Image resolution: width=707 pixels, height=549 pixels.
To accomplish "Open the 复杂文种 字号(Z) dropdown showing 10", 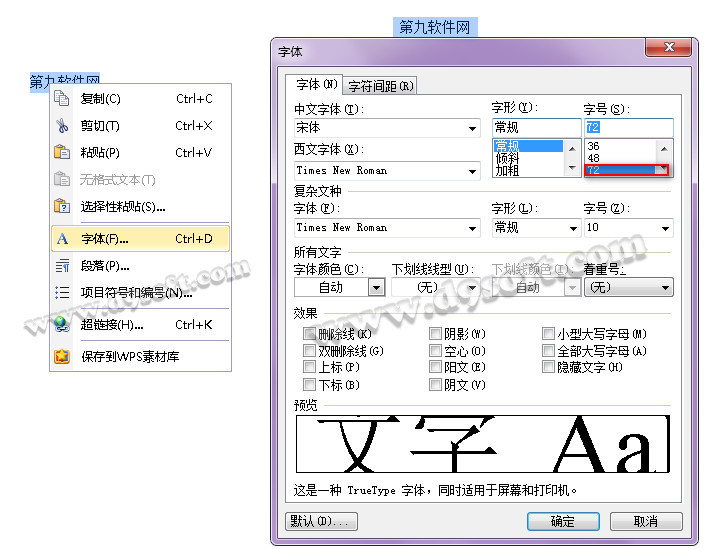I will click(629, 228).
